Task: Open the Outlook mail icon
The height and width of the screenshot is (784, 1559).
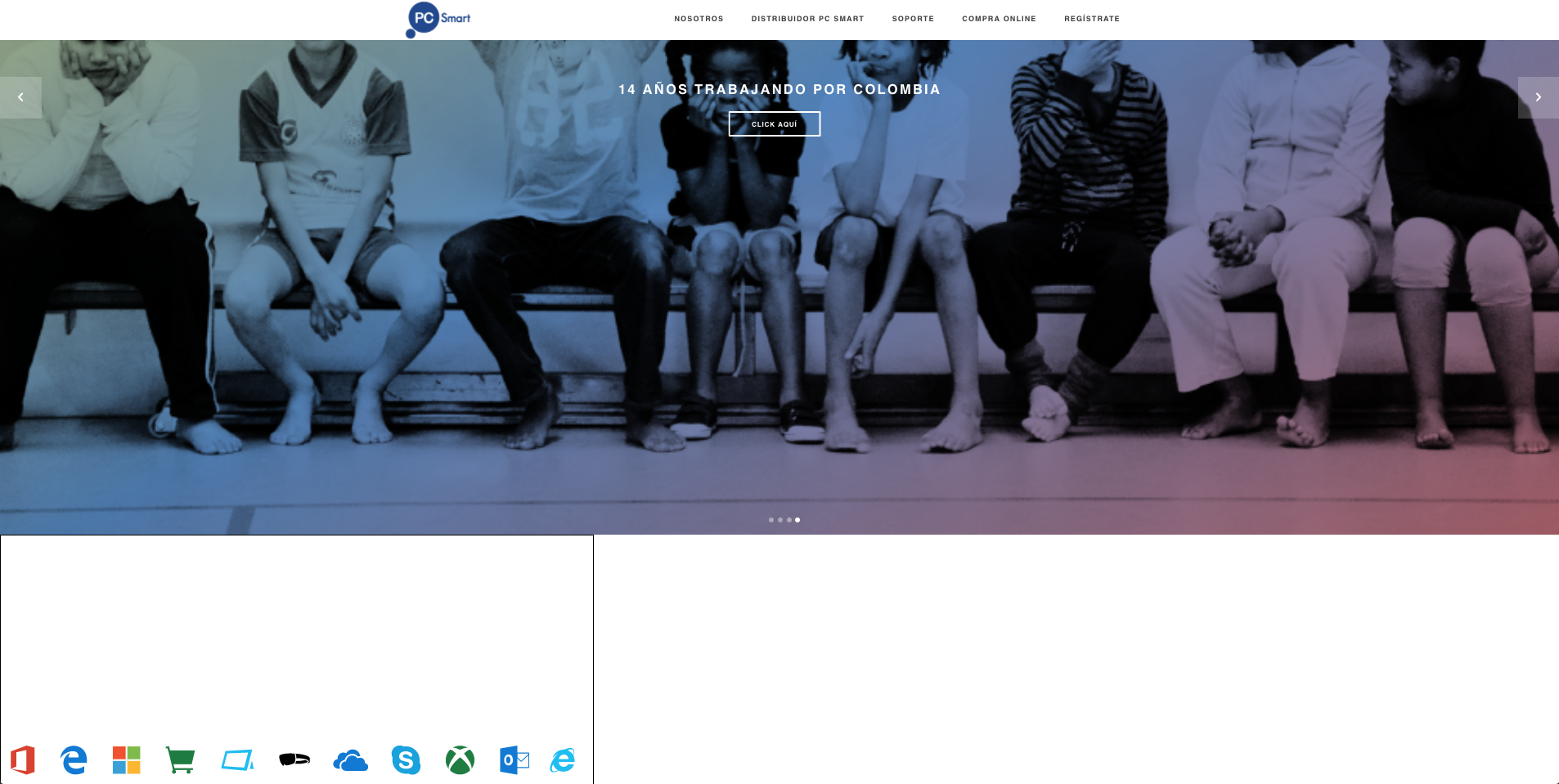Action: pyautogui.click(x=514, y=760)
